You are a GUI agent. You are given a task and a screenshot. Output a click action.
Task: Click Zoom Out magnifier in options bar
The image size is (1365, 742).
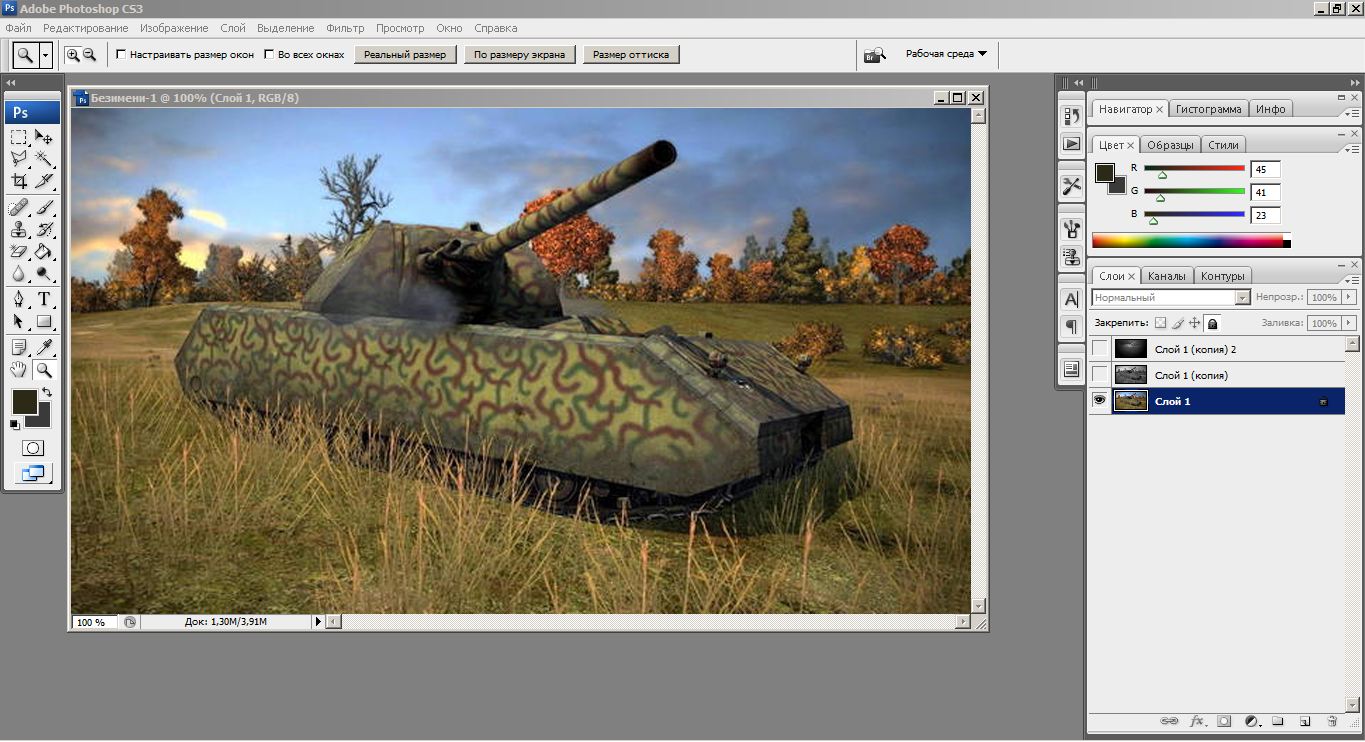(x=89, y=55)
